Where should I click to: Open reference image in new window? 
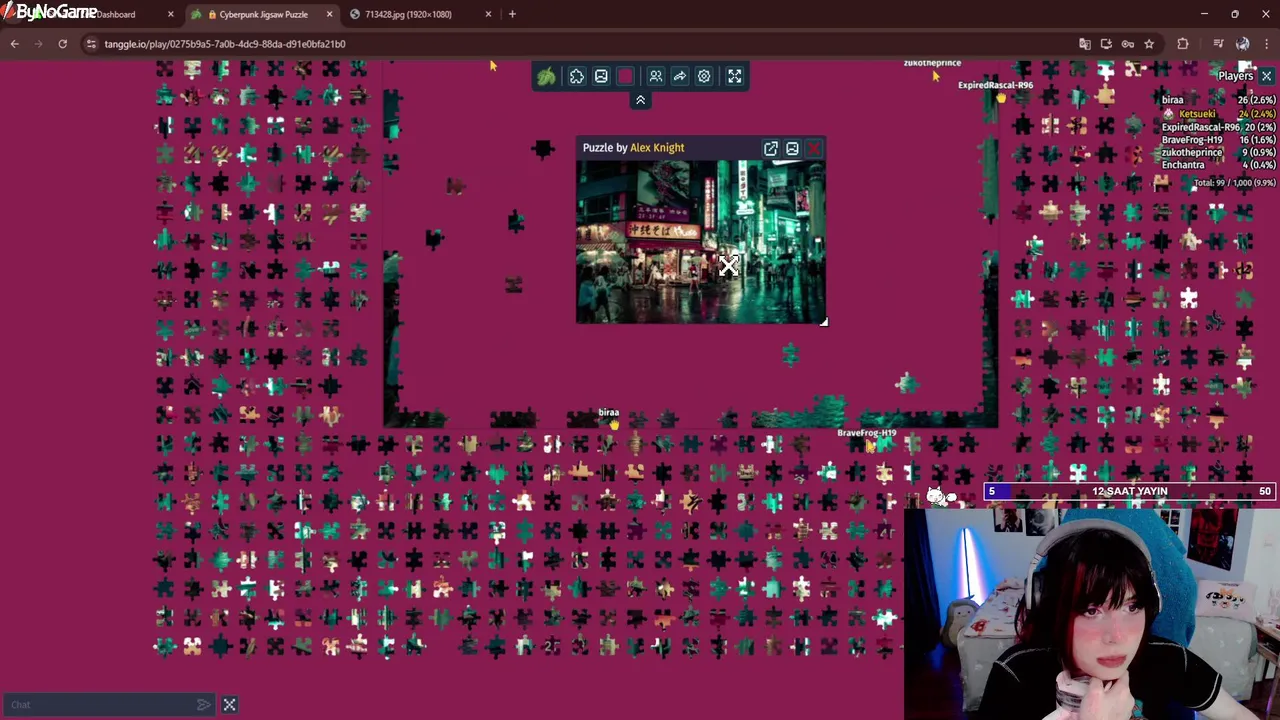pyautogui.click(x=771, y=148)
